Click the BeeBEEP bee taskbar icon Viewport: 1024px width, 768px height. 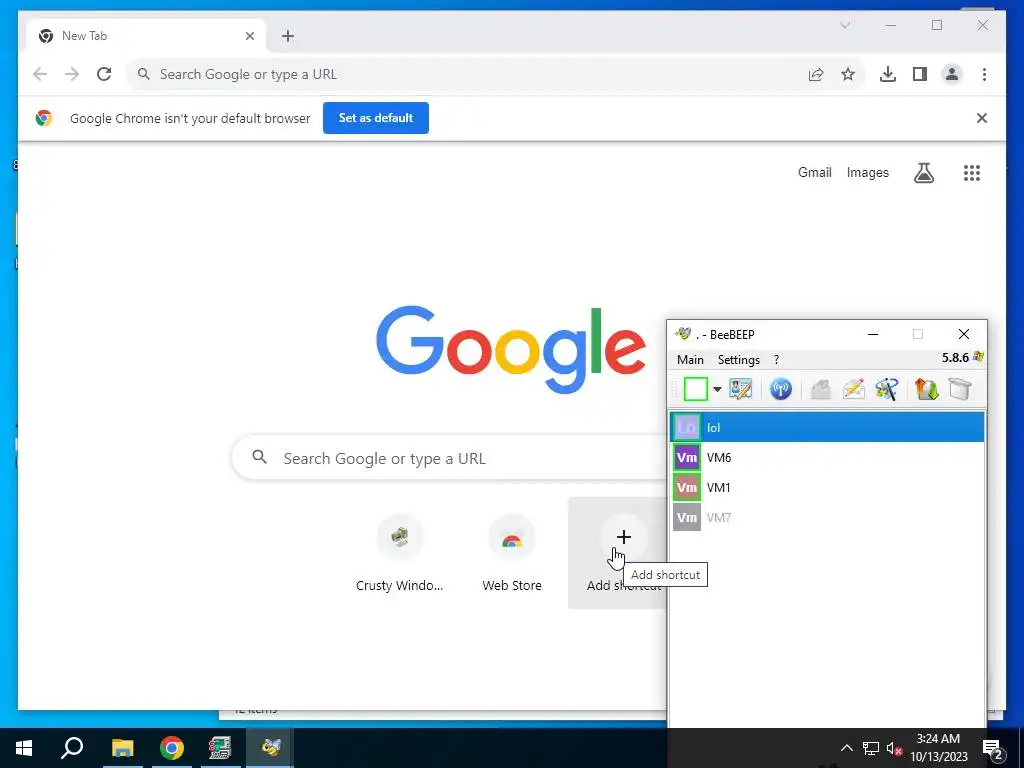tap(270, 748)
